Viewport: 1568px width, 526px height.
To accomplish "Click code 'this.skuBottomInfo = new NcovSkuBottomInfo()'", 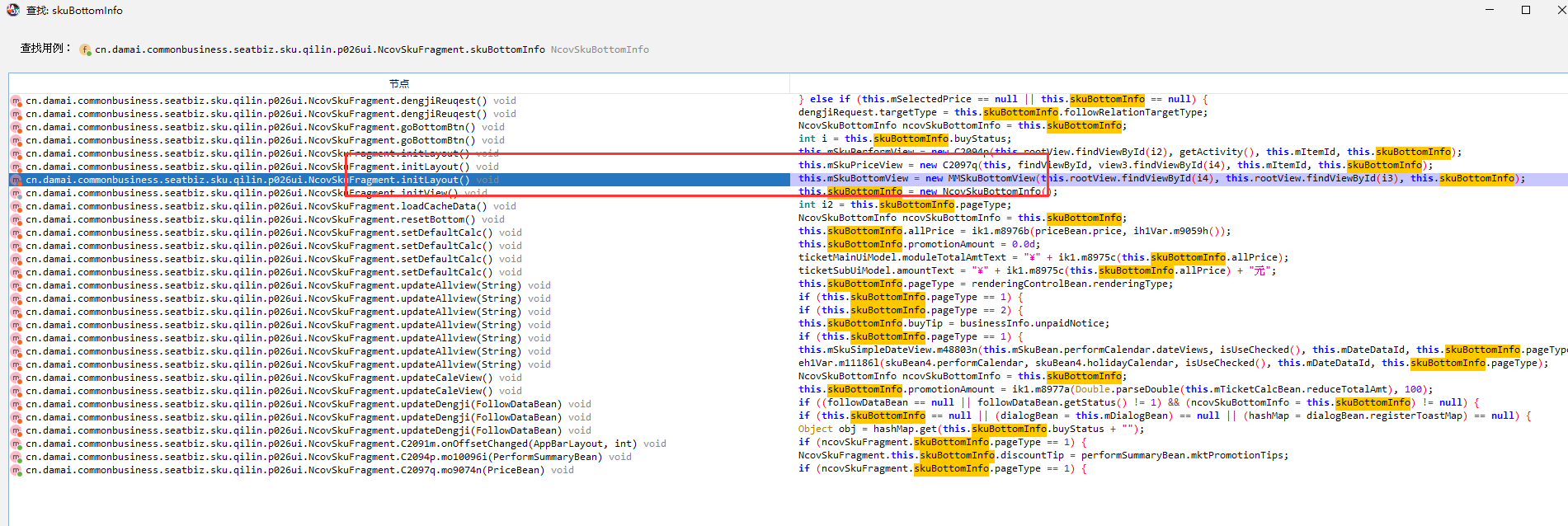I will pos(928,191).
